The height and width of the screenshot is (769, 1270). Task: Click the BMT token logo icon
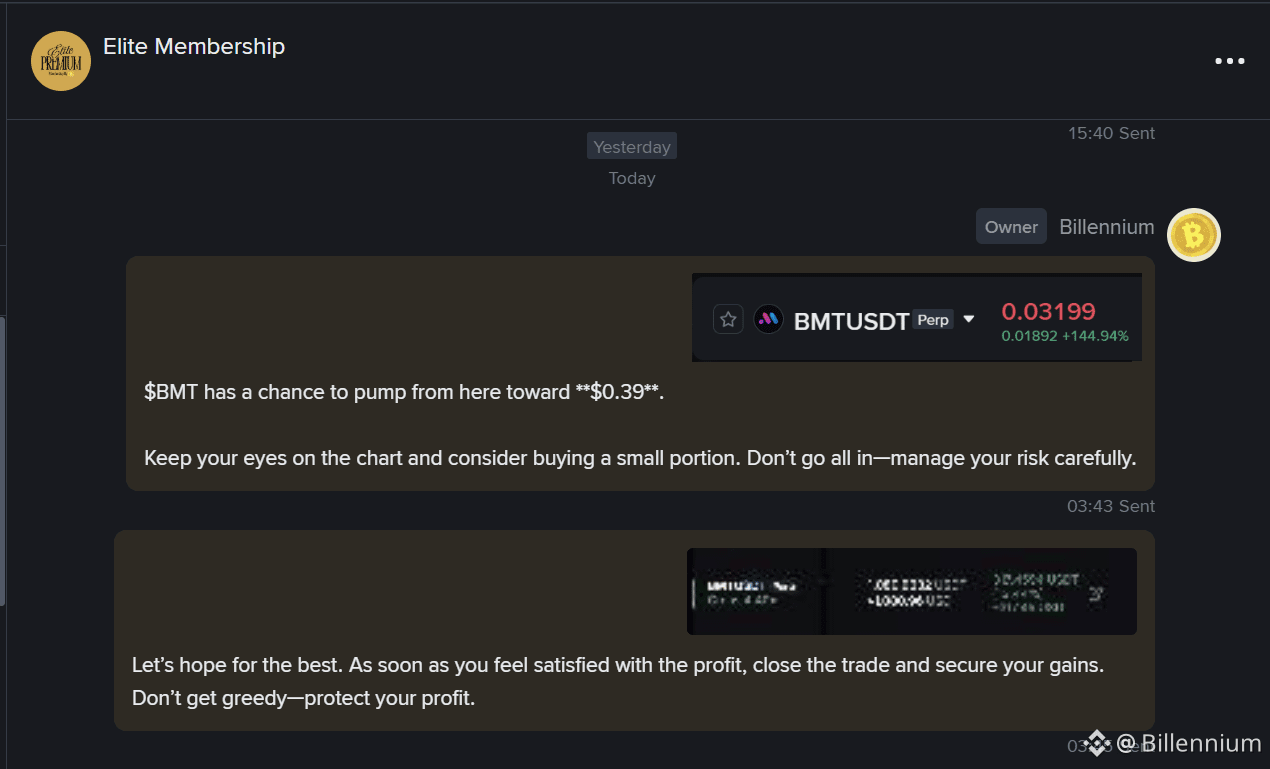(768, 320)
